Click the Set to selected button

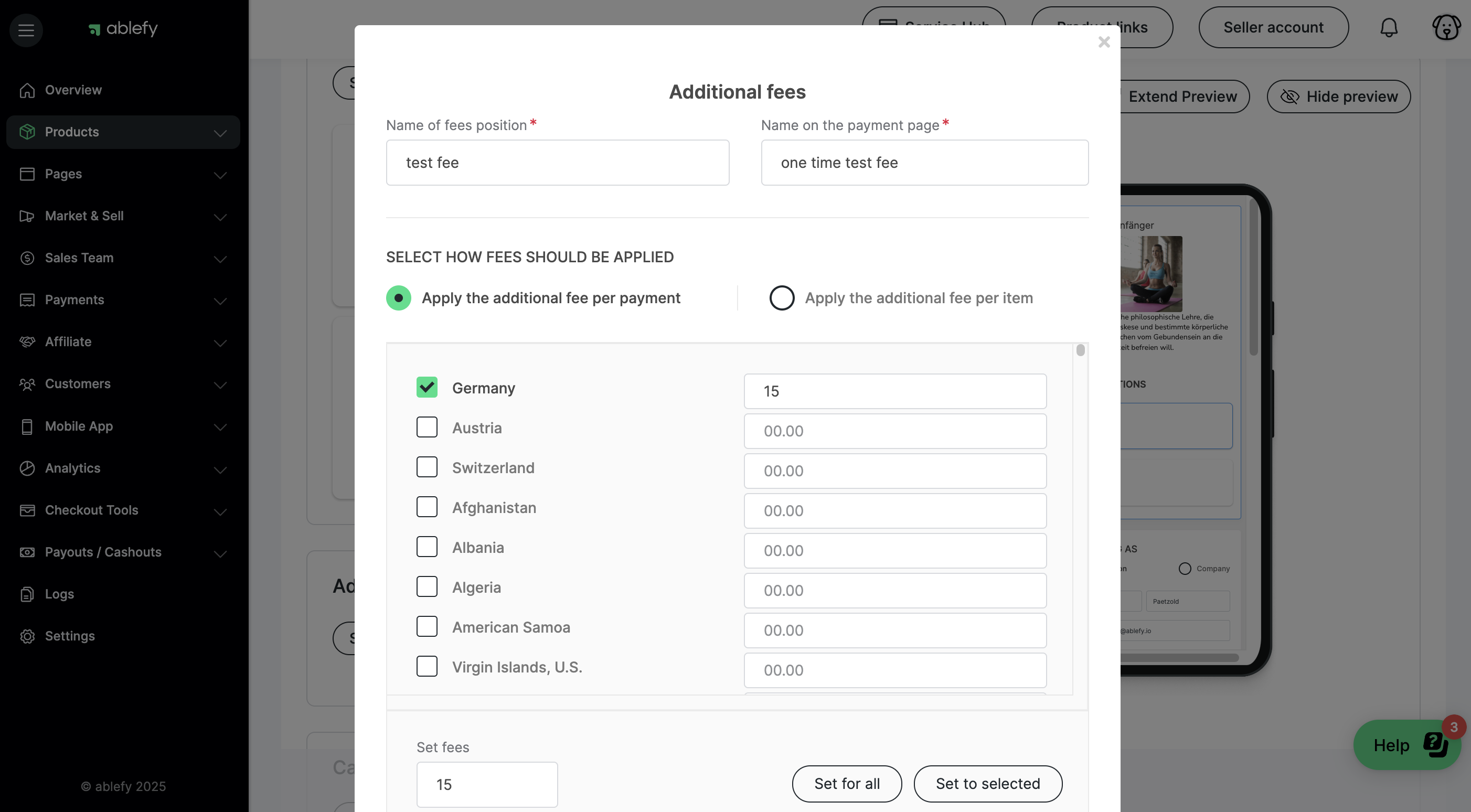[x=988, y=784]
